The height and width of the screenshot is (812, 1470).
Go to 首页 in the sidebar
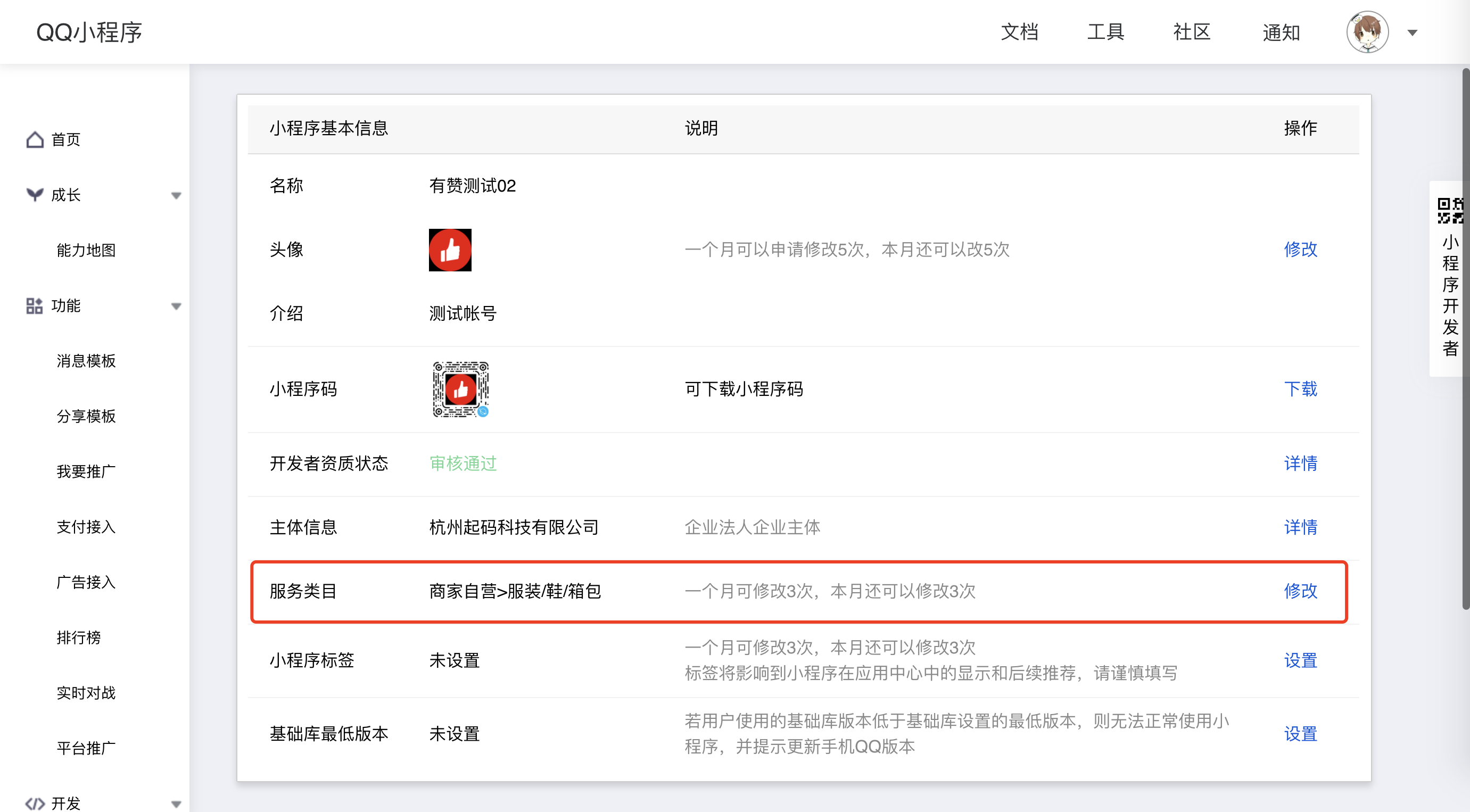pyautogui.click(x=65, y=140)
